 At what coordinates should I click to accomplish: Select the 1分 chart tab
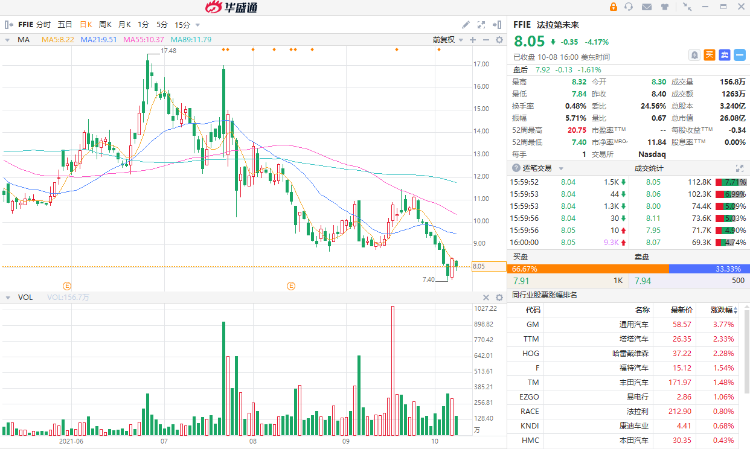pos(143,24)
